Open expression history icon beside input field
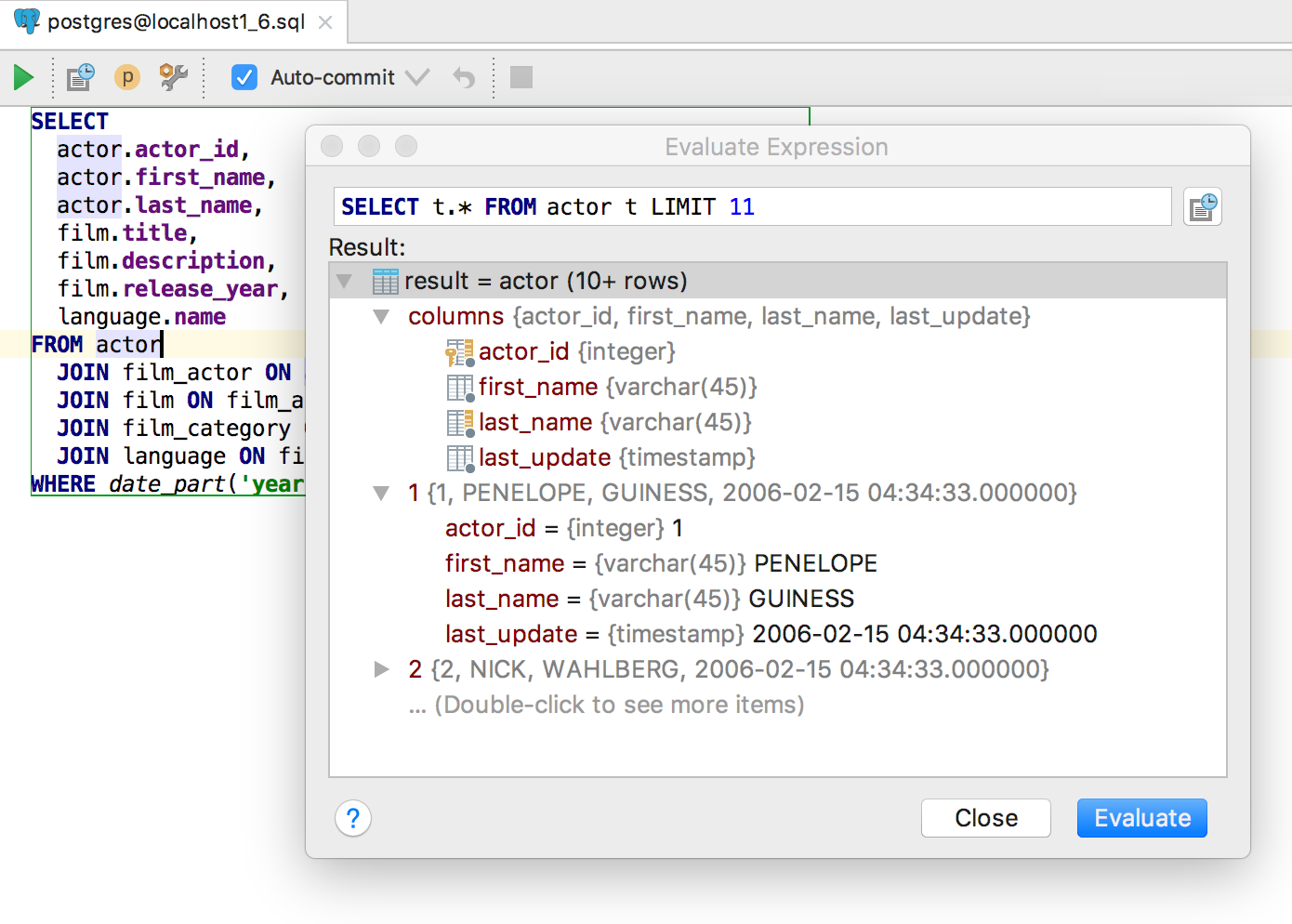1292x924 pixels. pos(1203,206)
